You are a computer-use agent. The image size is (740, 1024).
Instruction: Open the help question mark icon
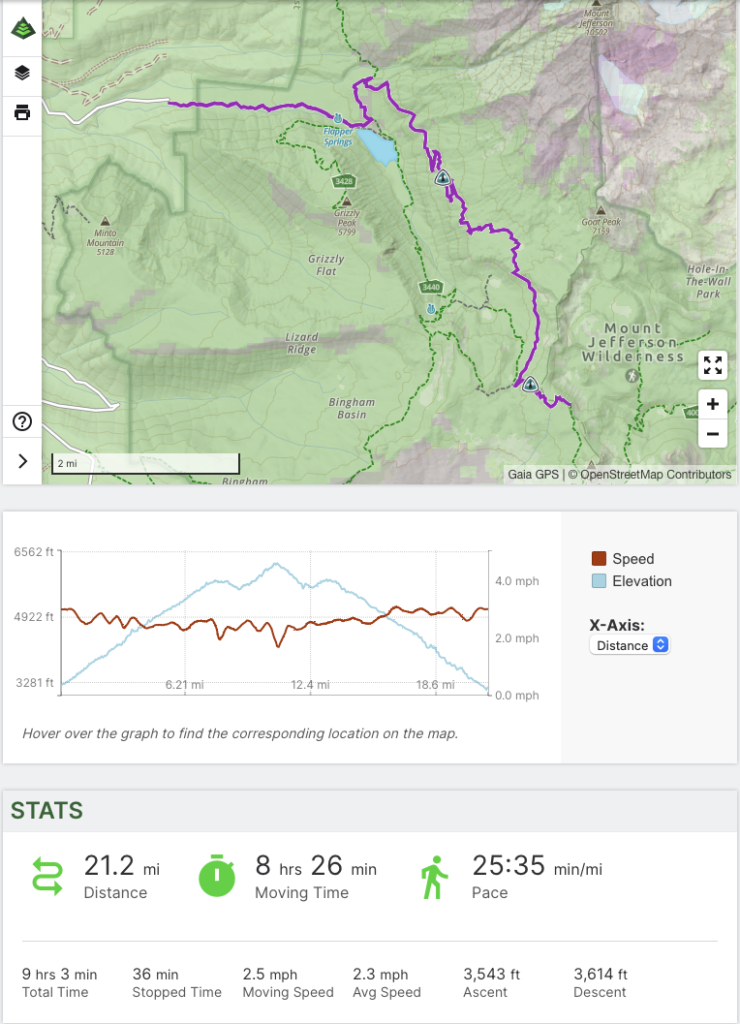pyautogui.click(x=21, y=422)
